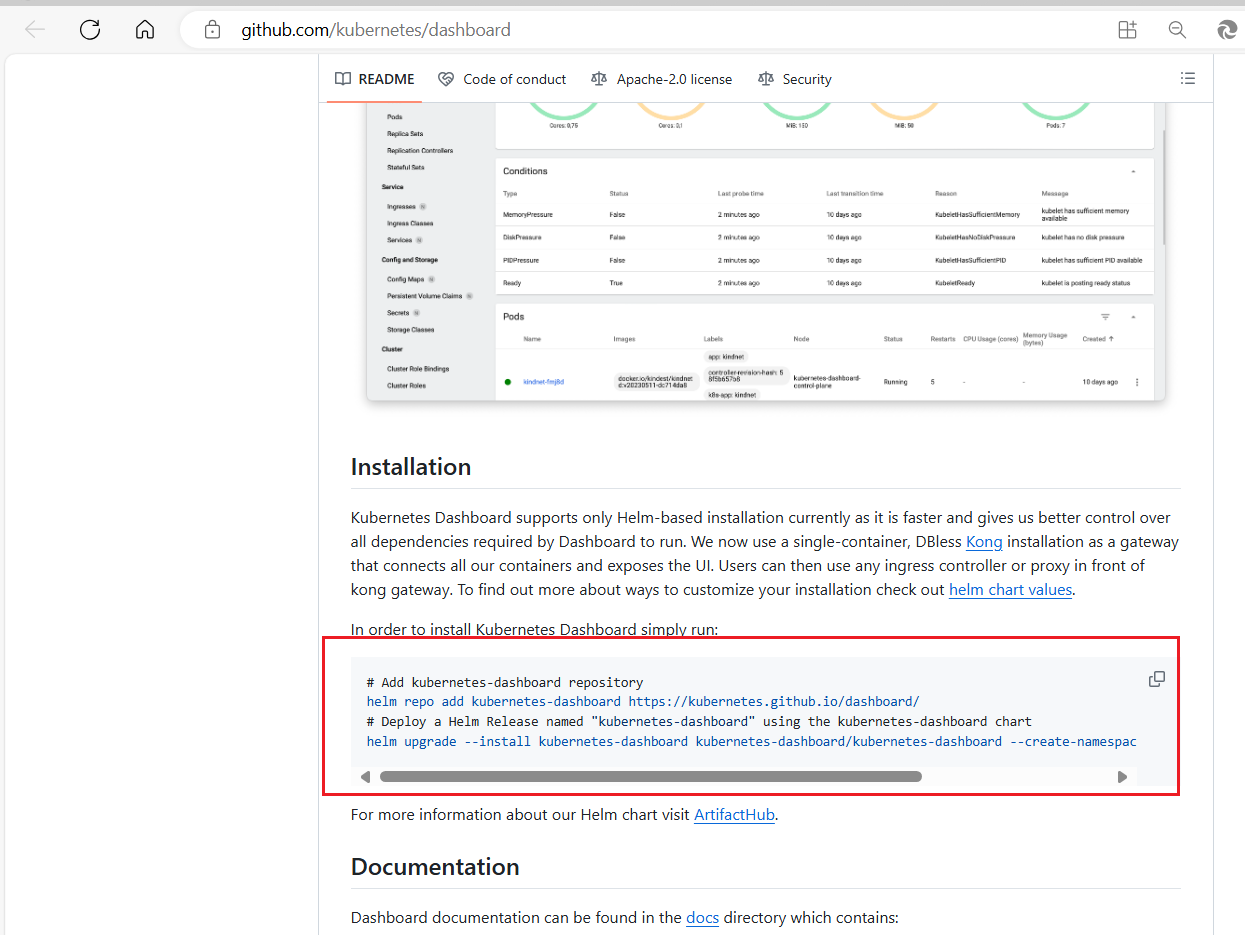
Task: Visit the ArtifactHub link
Action: tap(734, 815)
